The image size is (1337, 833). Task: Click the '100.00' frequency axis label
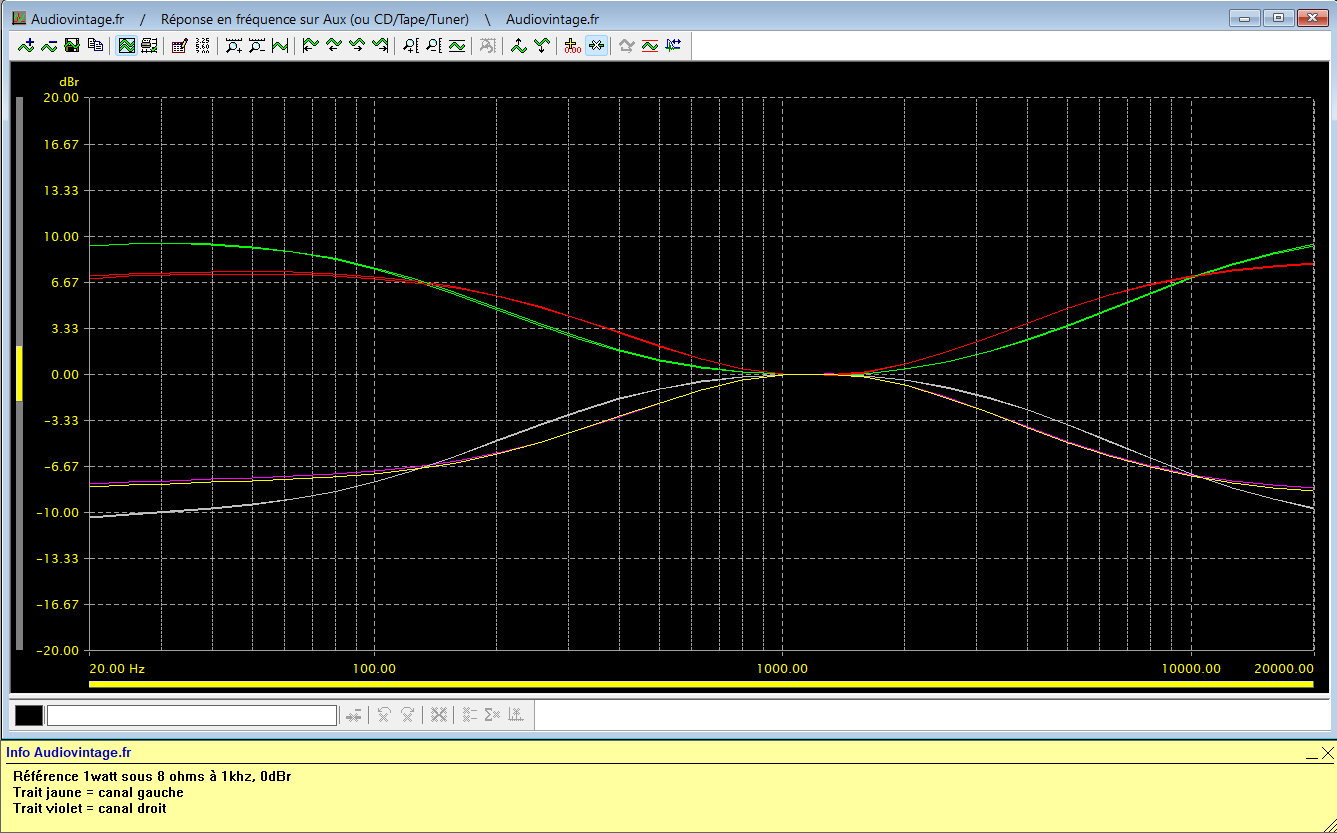point(373,668)
